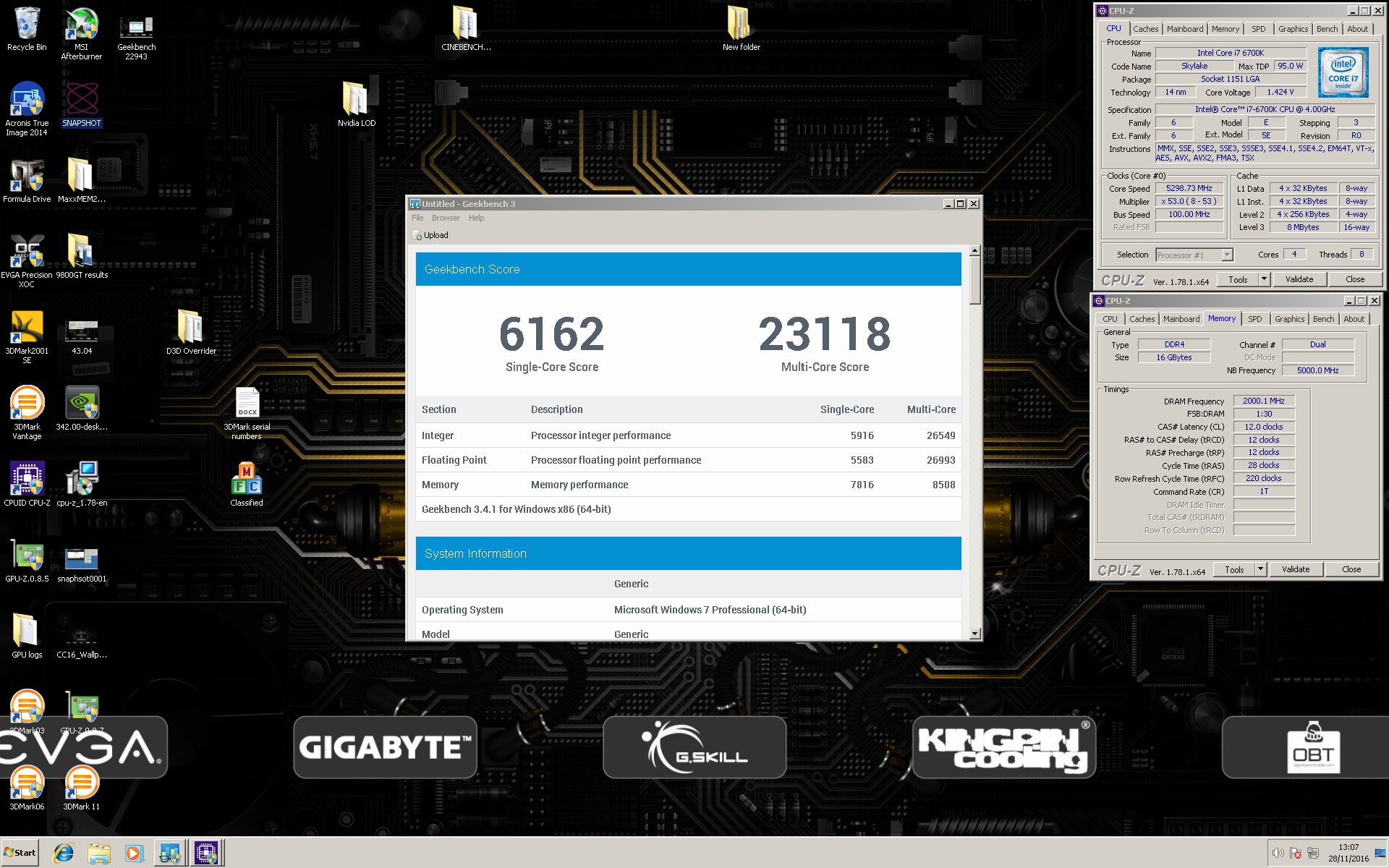The height and width of the screenshot is (868, 1389).
Task: Click Close button in bottom CPU-Z window
Action: click(1351, 569)
